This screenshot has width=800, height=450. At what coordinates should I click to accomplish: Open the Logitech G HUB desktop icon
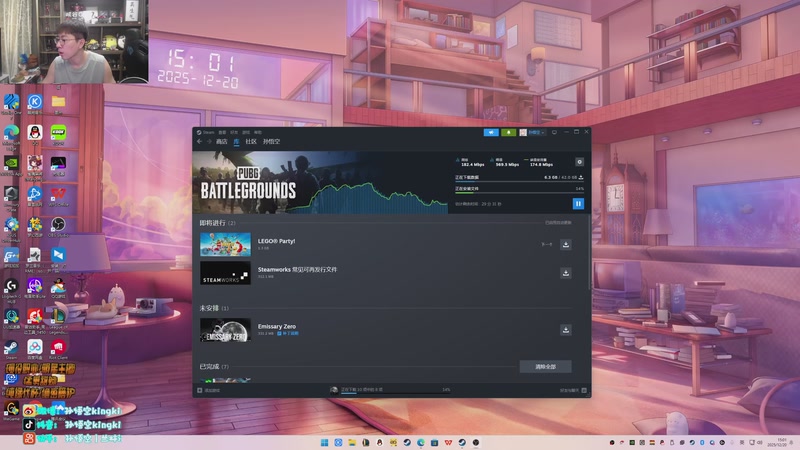tap(11, 288)
